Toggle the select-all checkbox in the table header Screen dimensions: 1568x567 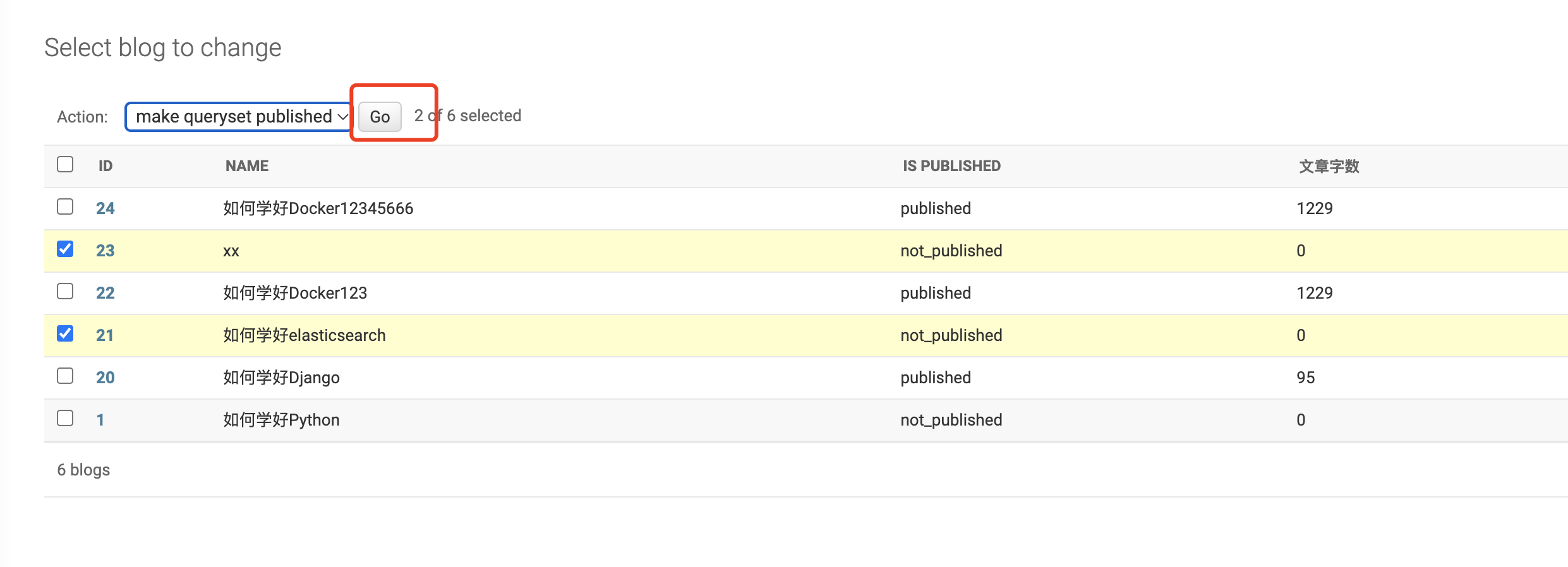tap(65, 164)
